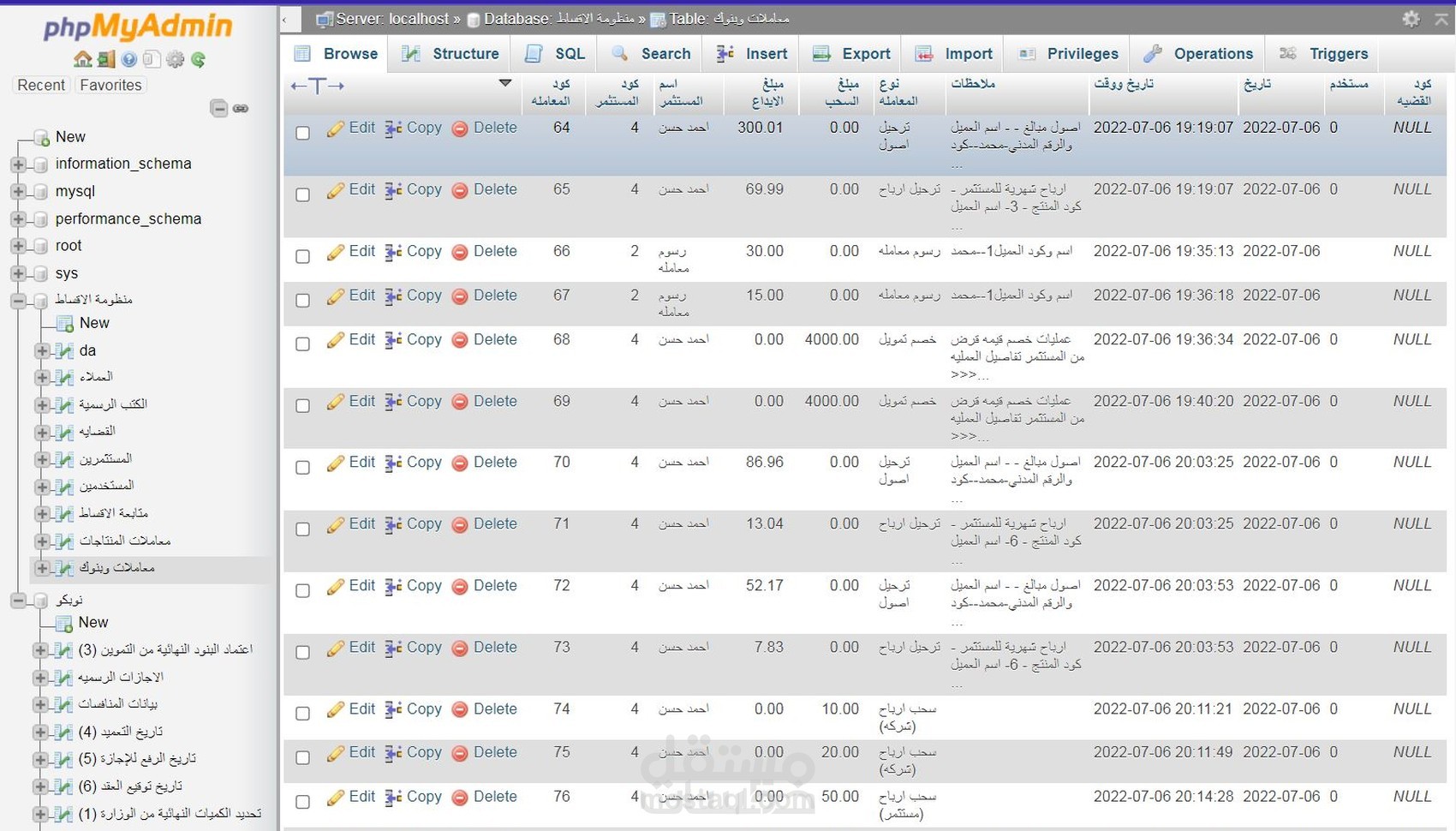Screen dimensions: 1456x831
Task: Expand the performance_schema tree node
Action: 19,218
